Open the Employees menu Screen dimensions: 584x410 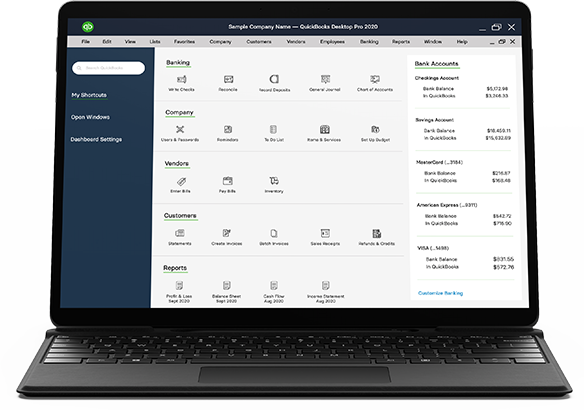[x=332, y=42]
